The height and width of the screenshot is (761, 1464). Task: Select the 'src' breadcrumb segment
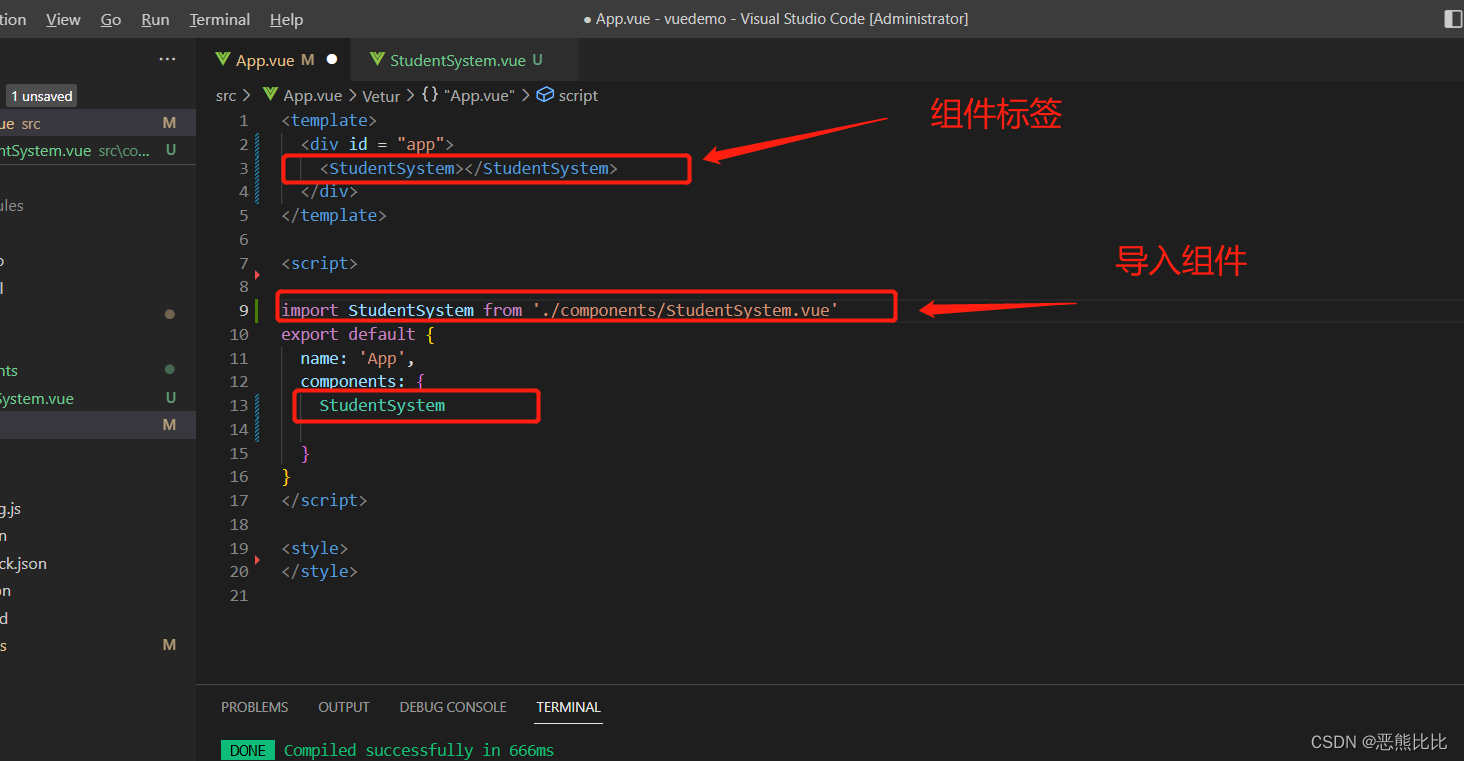tap(226, 95)
